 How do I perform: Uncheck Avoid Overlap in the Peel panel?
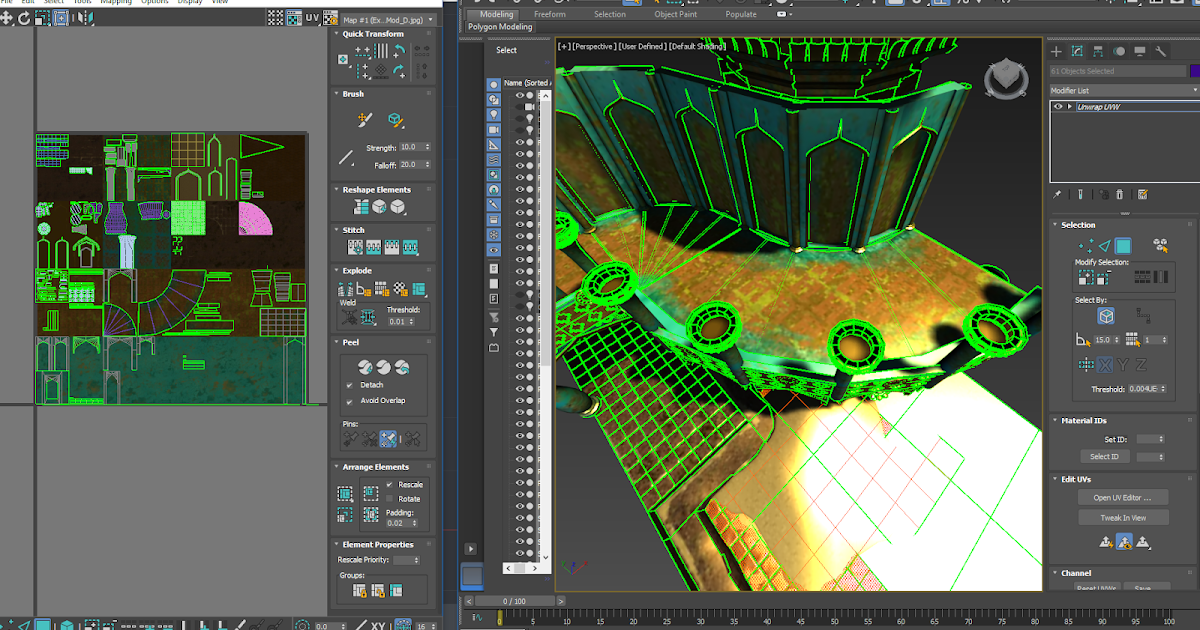coord(348,401)
